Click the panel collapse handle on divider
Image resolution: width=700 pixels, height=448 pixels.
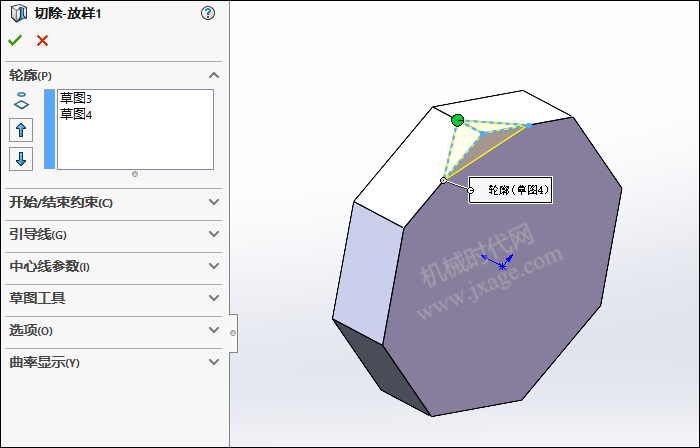[233, 333]
